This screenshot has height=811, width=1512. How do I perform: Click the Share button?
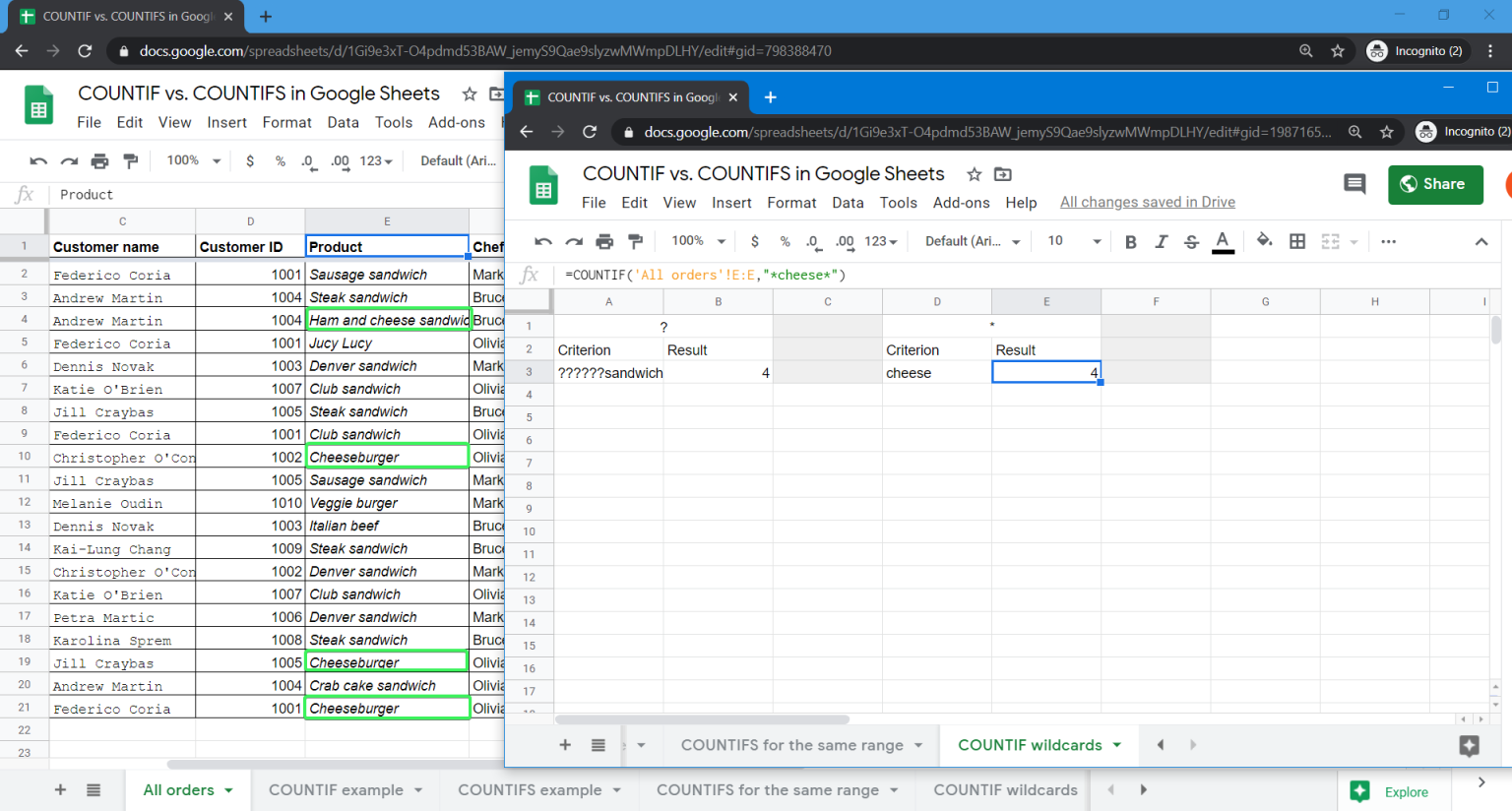1435,184
